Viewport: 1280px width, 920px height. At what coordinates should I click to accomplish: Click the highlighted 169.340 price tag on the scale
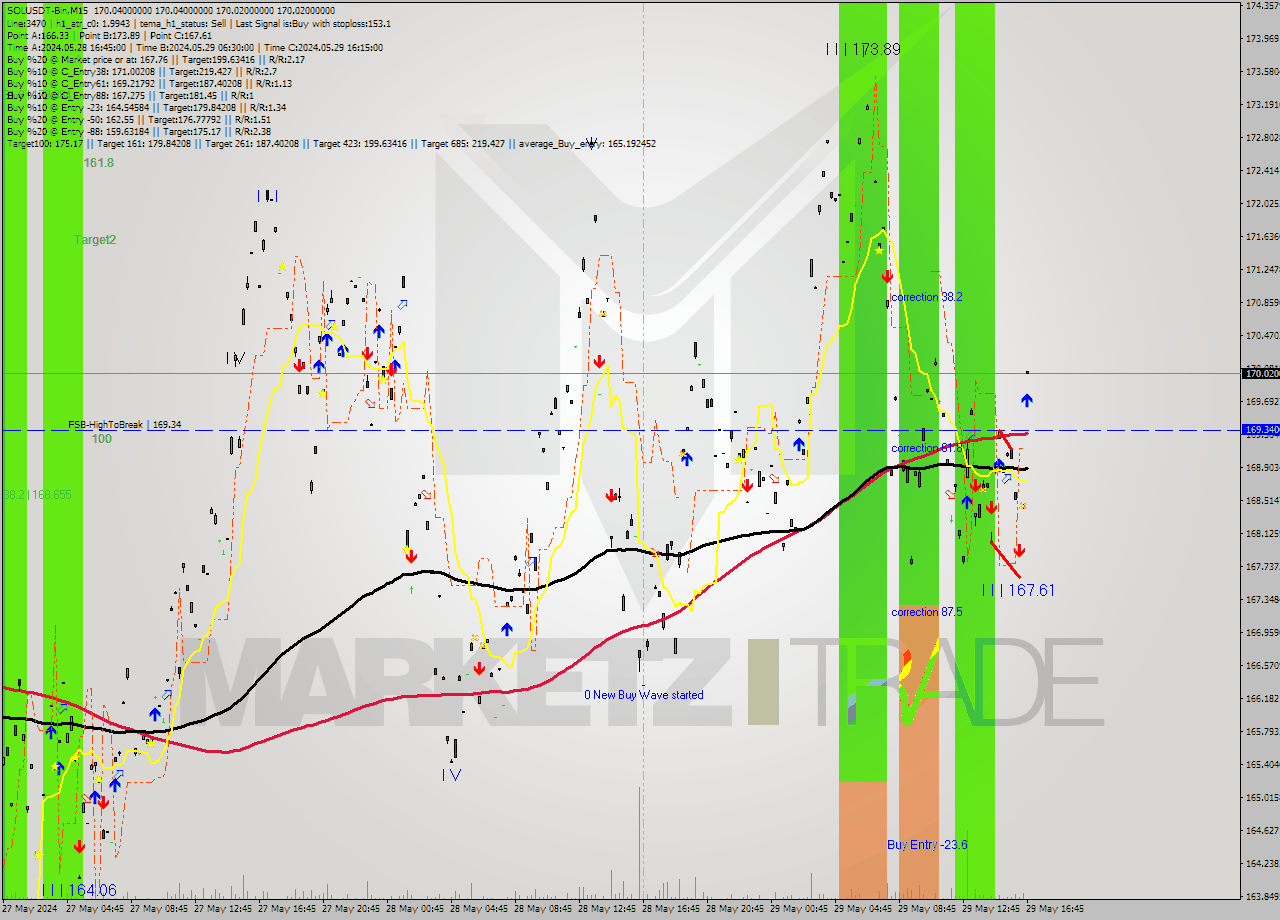(x=1258, y=431)
